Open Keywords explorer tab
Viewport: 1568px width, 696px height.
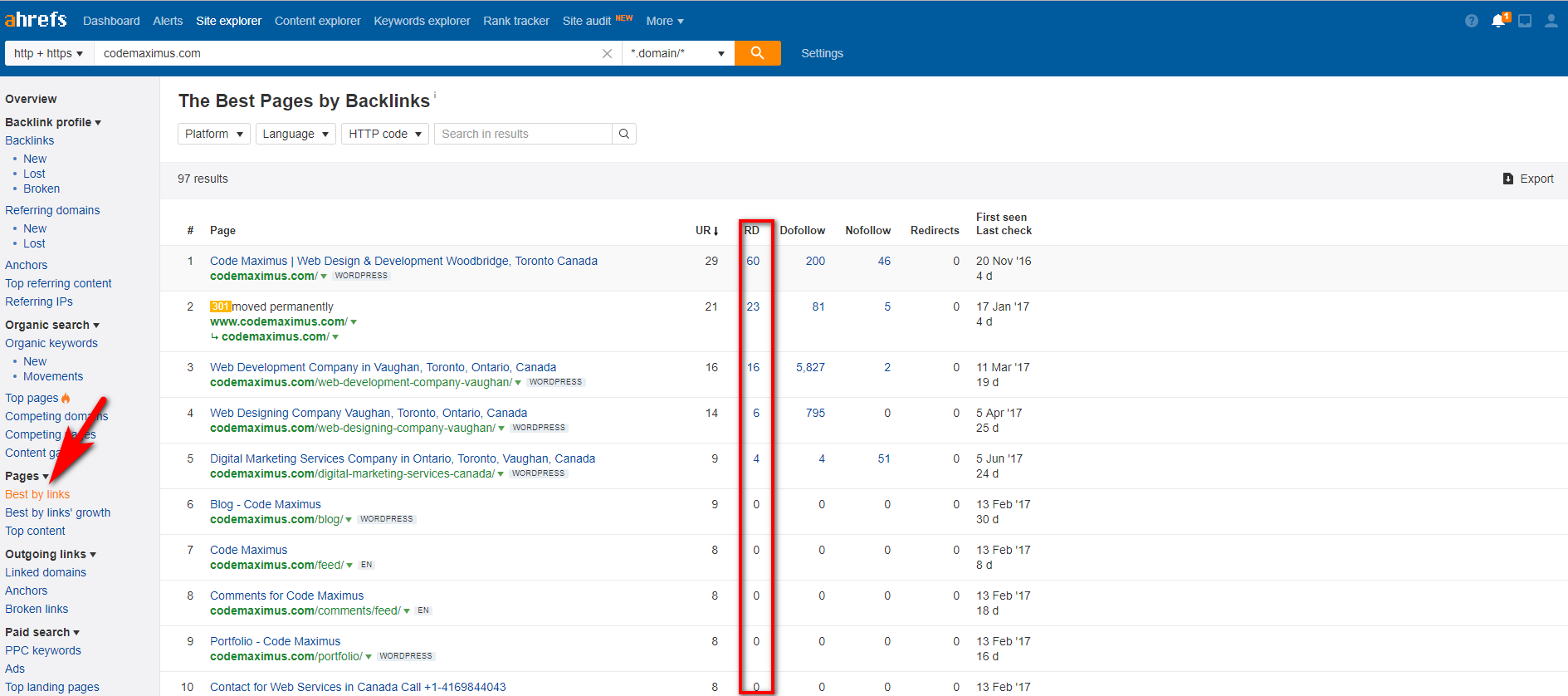tap(422, 21)
